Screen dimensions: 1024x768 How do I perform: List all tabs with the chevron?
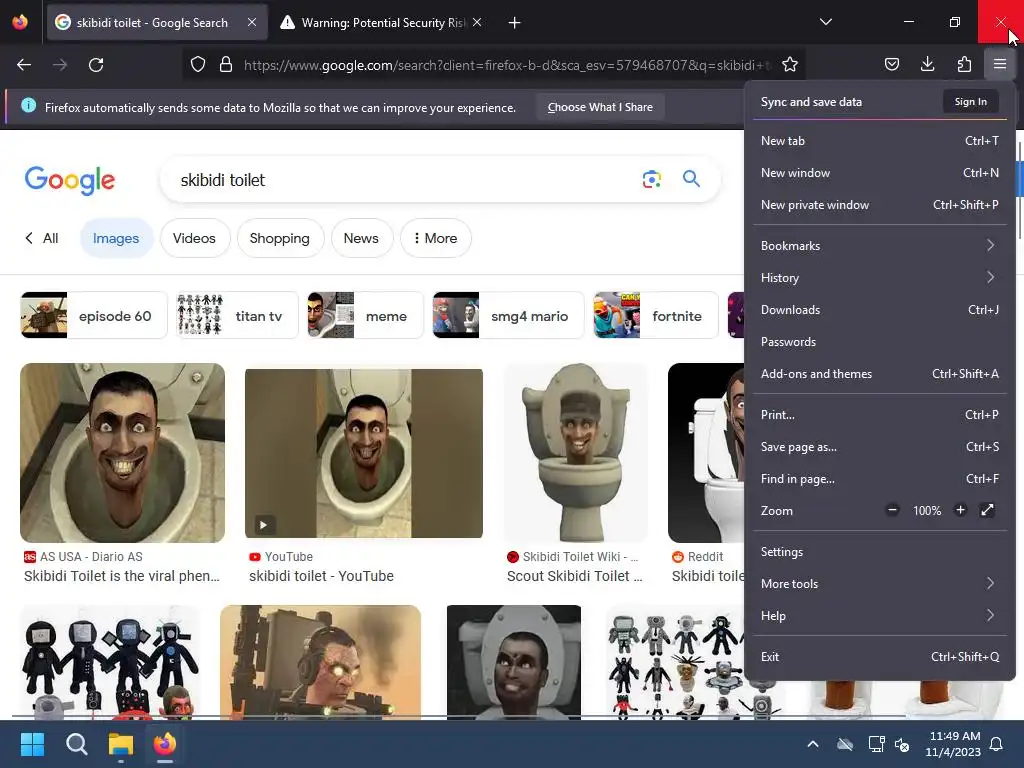coord(825,22)
